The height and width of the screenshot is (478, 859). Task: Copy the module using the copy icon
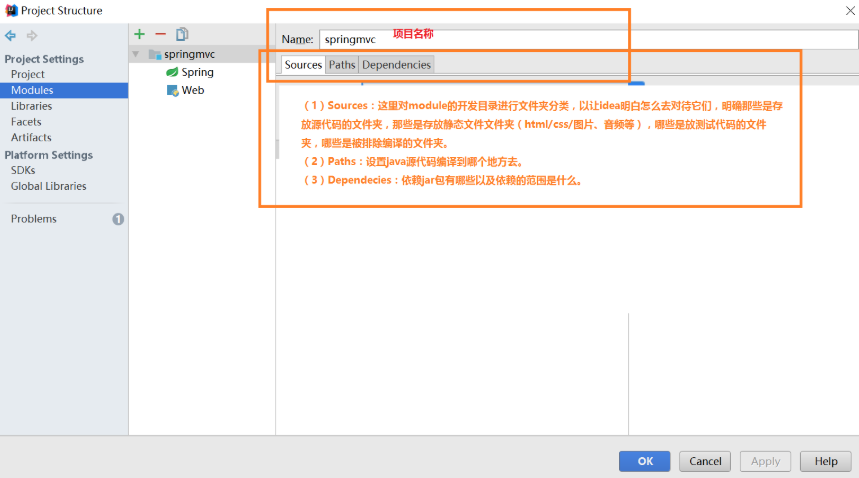(182, 34)
